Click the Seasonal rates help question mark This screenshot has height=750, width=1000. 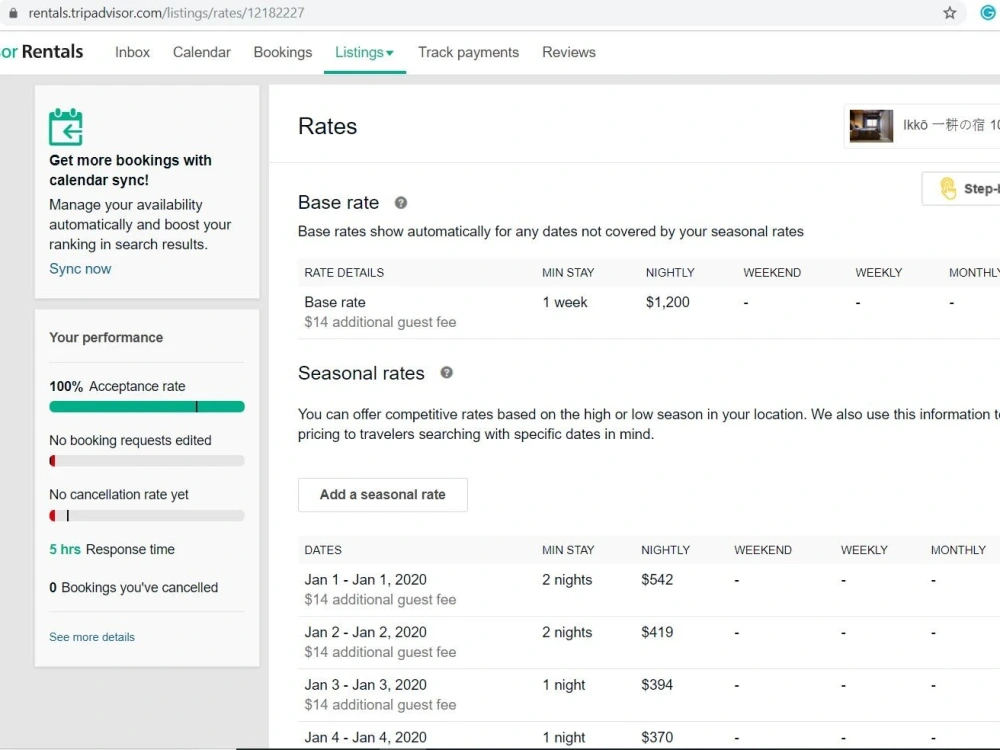click(446, 373)
